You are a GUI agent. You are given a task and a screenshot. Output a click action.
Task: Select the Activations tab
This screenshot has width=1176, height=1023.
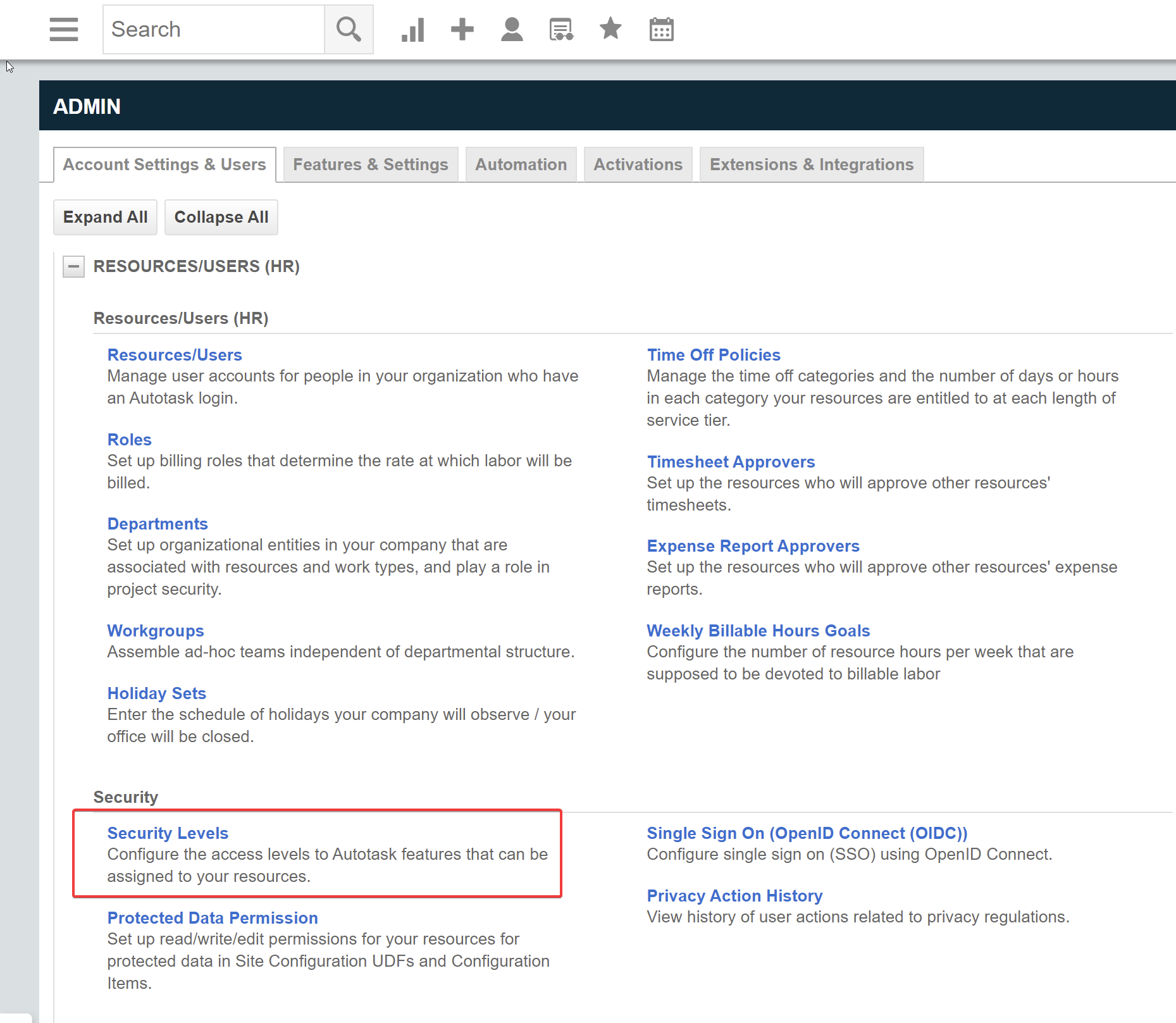pyautogui.click(x=638, y=164)
